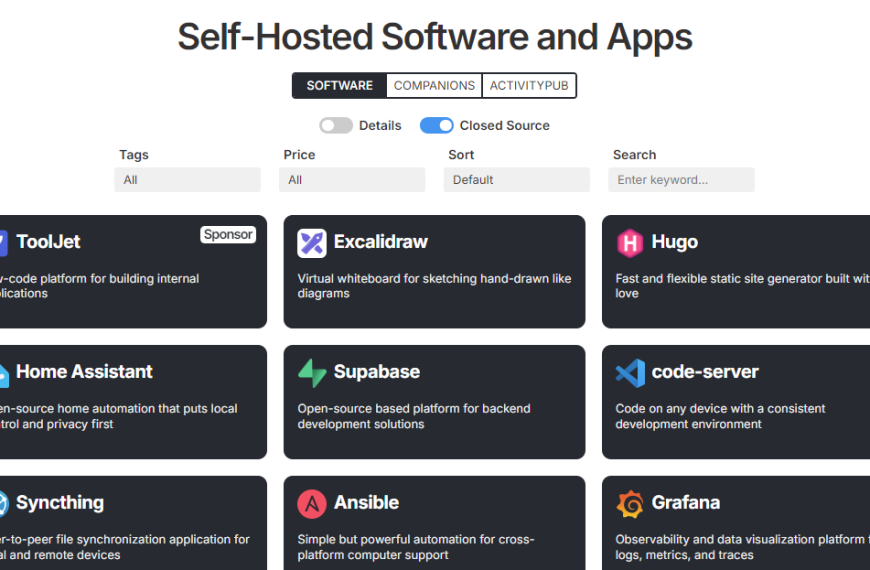Viewport: 870px width, 570px height.
Task: Switch to the ACTIVITYPUB tab
Action: coord(529,85)
